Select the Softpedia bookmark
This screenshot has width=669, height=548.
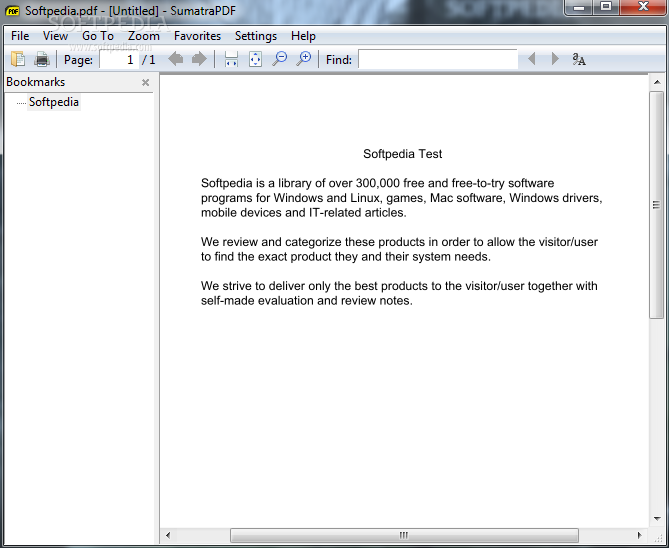(x=54, y=102)
